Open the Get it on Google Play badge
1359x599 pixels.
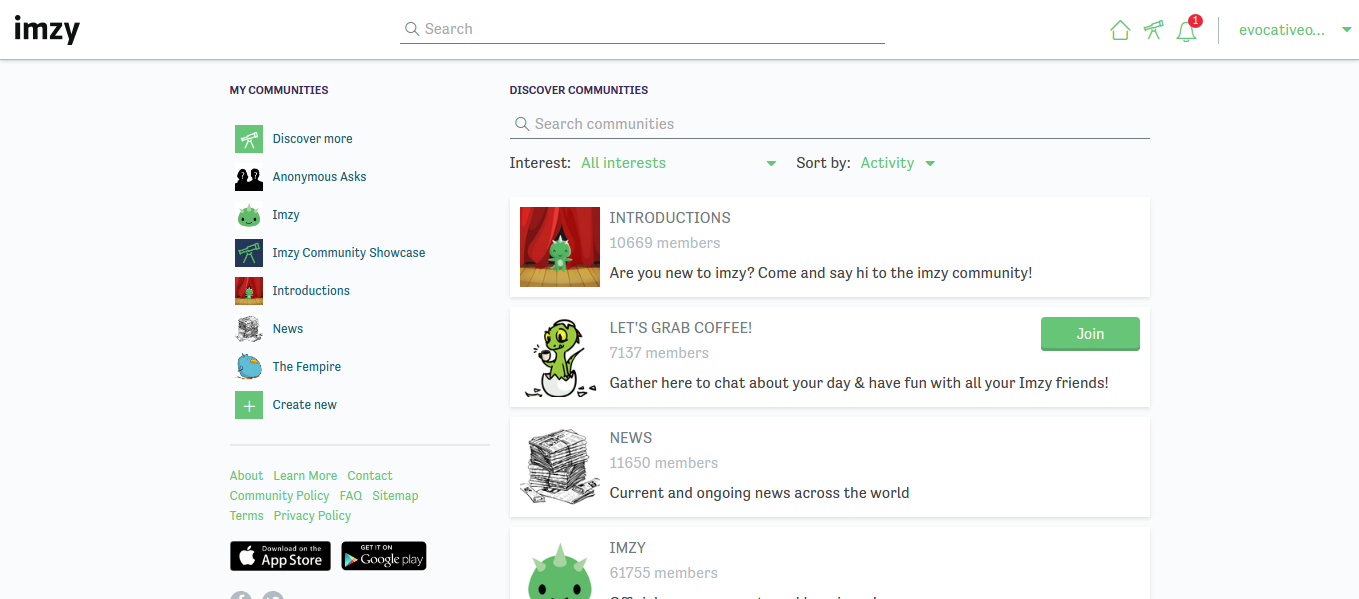coord(384,556)
